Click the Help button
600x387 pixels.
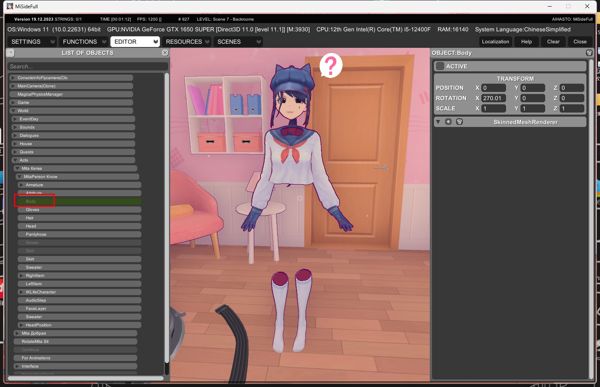(526, 41)
